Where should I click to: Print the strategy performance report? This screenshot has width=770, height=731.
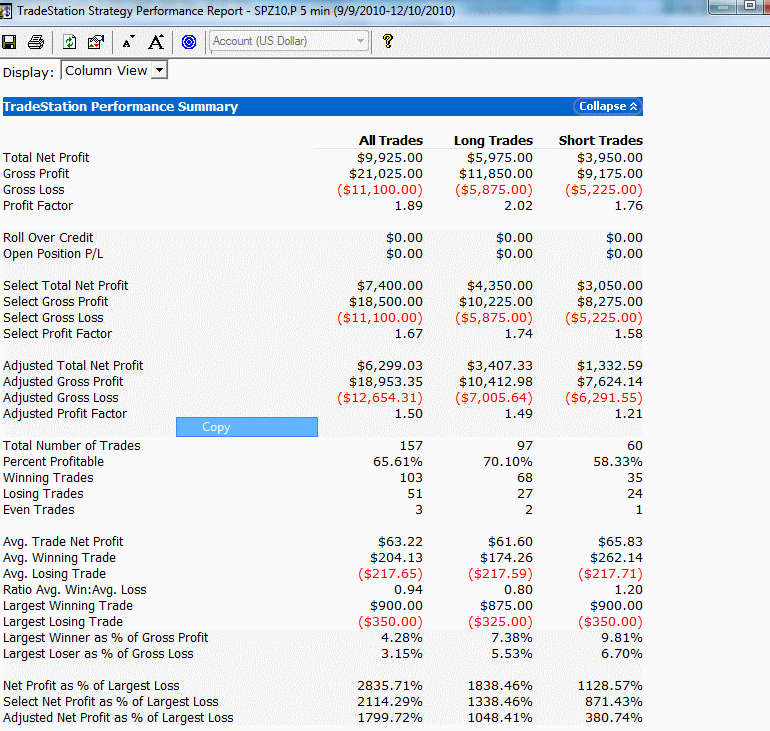(35, 42)
